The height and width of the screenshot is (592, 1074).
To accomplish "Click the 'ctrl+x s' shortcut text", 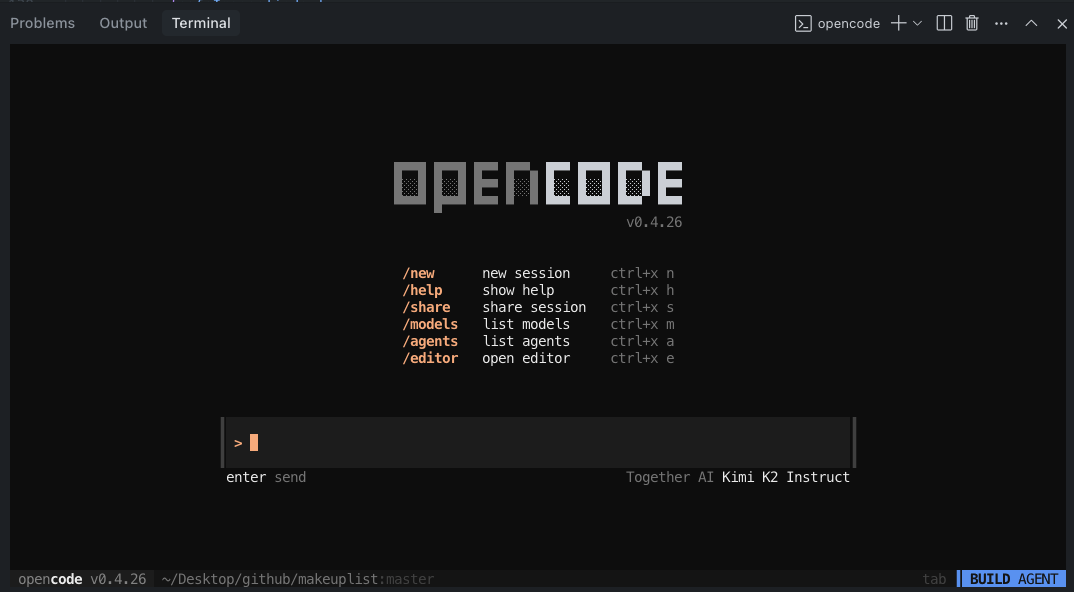I will [x=642, y=308].
